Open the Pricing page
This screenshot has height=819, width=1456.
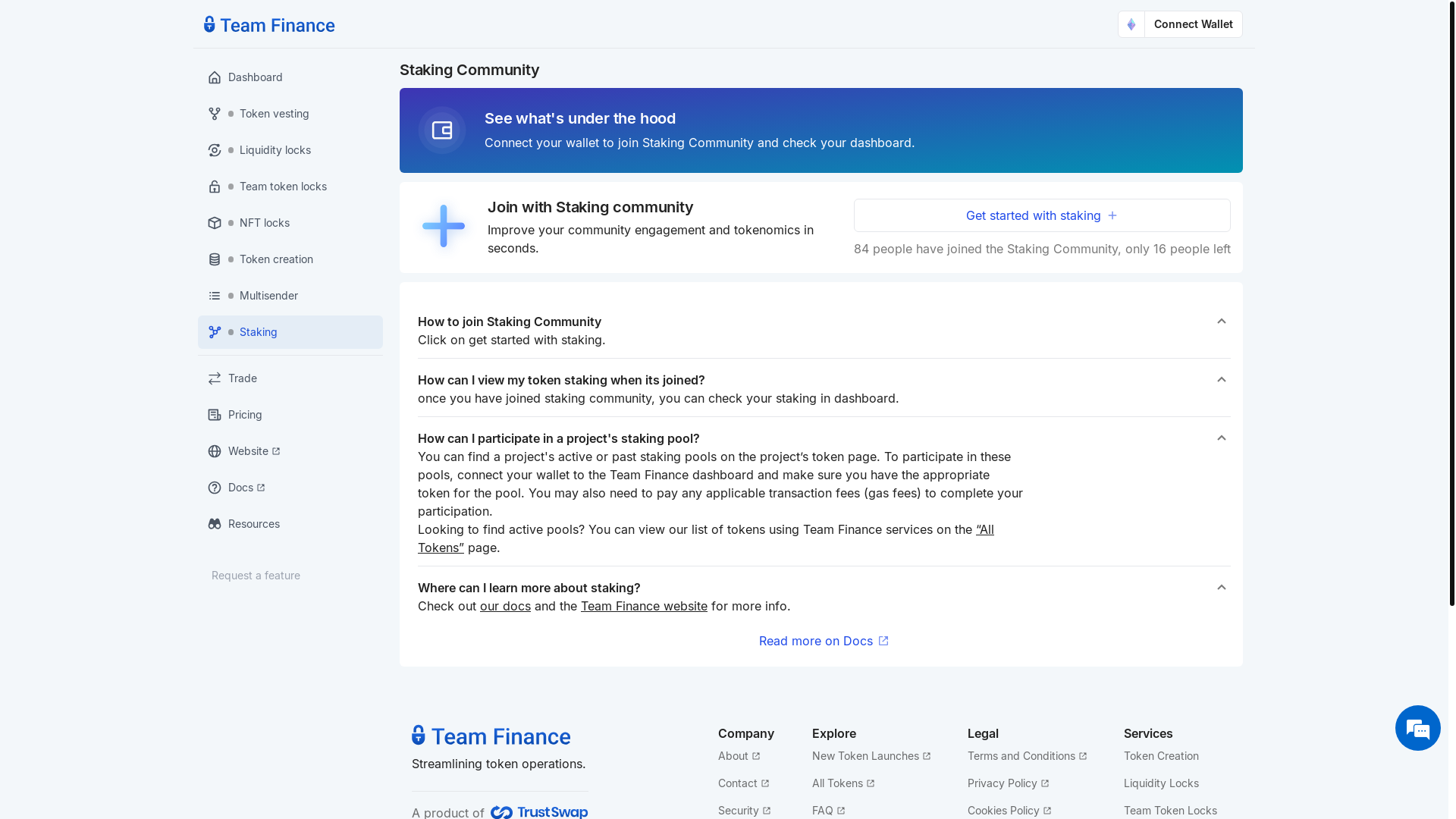(x=290, y=415)
